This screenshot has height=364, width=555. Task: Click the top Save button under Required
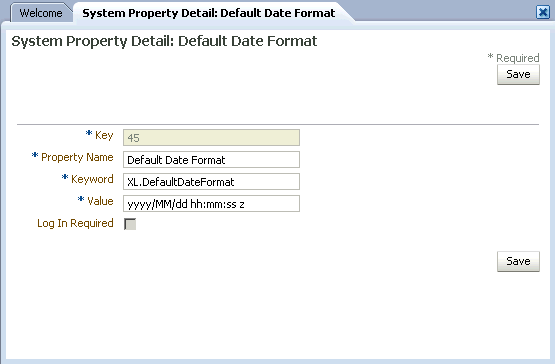coord(518,74)
